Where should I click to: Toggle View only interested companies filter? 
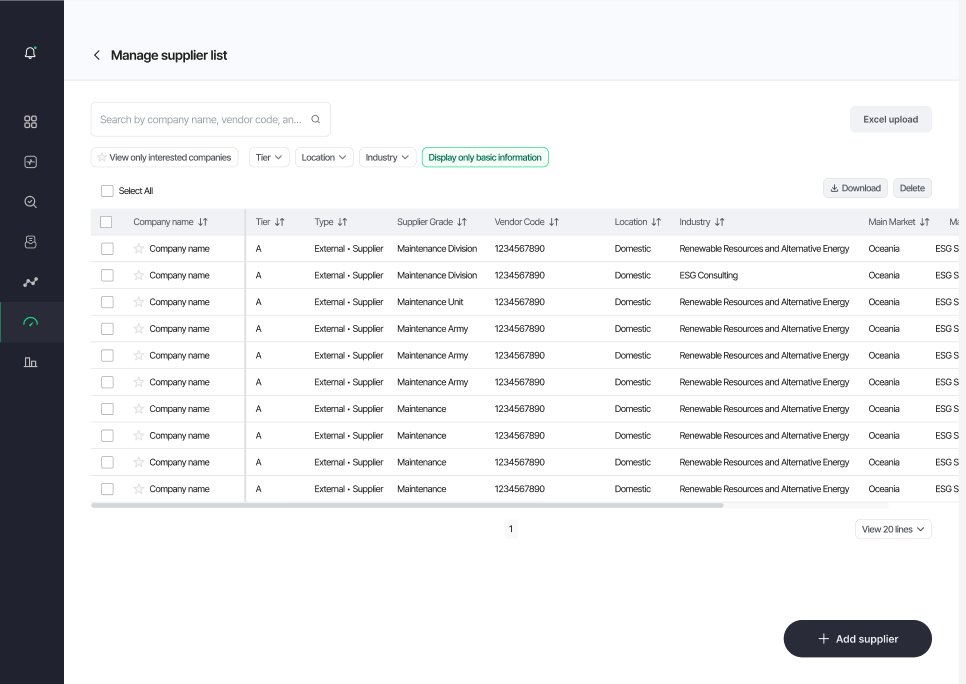tap(164, 157)
